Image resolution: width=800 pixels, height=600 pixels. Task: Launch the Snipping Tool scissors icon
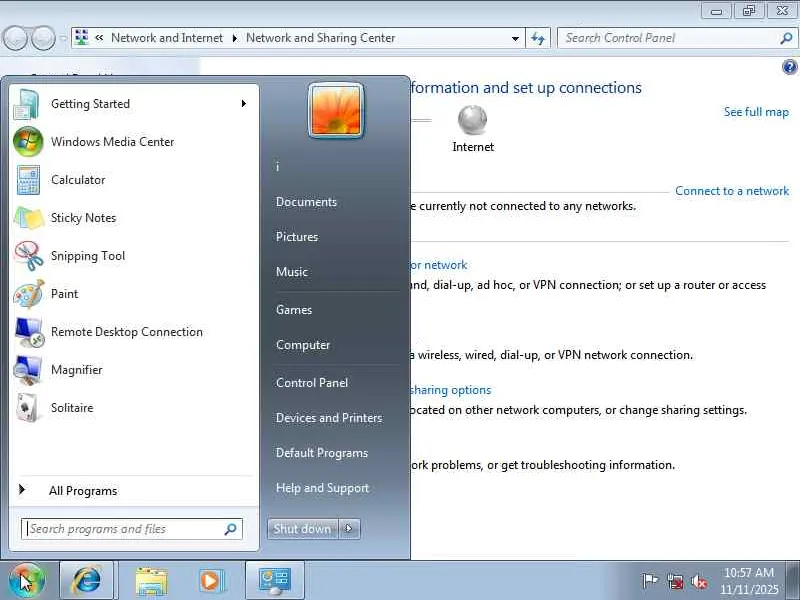pyautogui.click(x=29, y=256)
